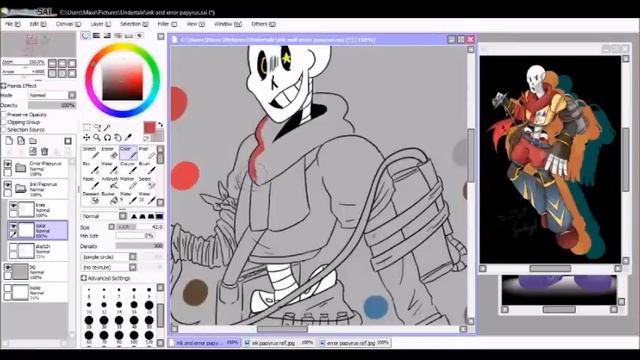Pick the hand pan tool
The image size is (640, 360).
pyautogui.click(x=118, y=138)
